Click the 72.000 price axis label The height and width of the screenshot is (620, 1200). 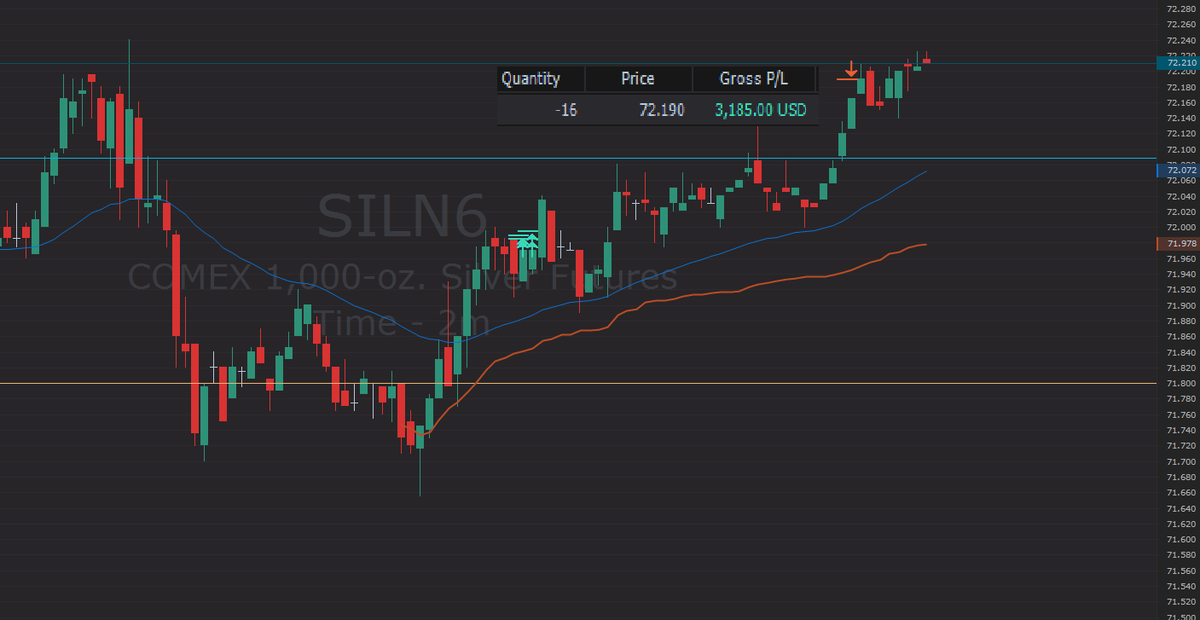1181,227
